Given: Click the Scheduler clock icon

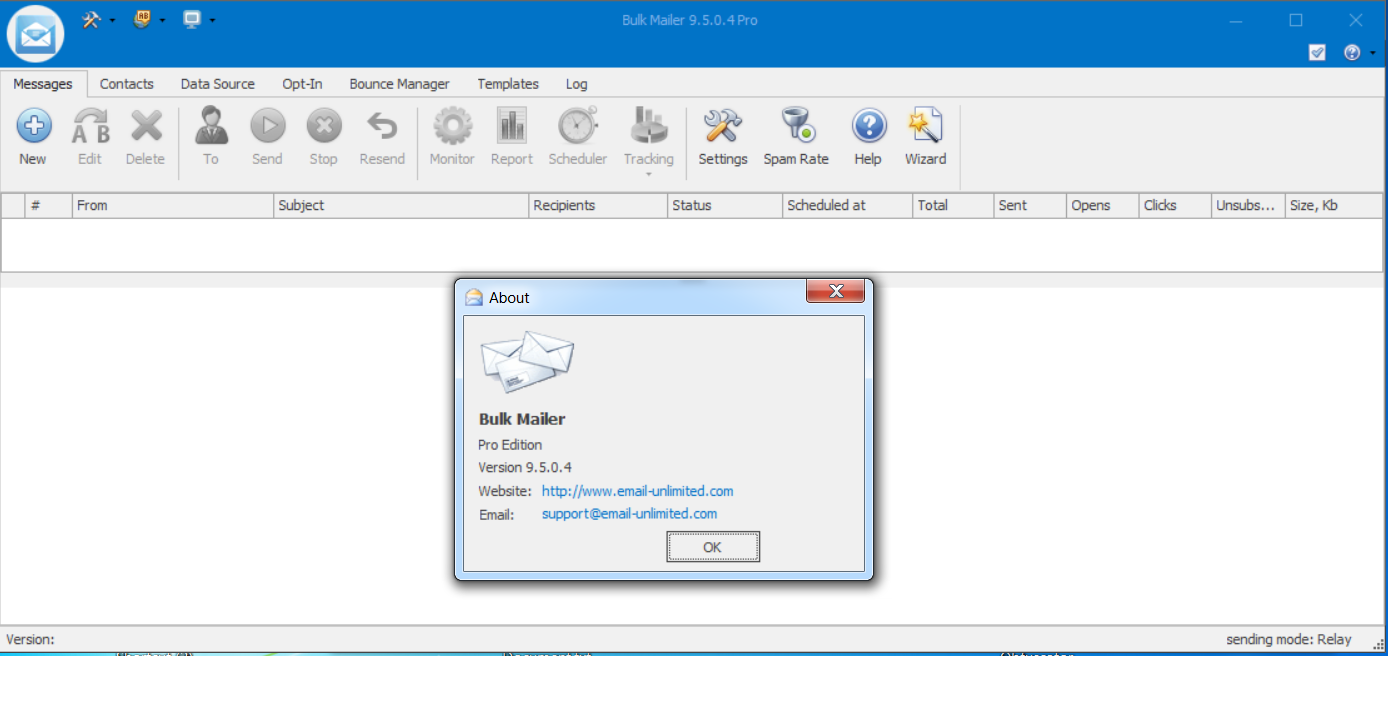Looking at the screenshot, I should tap(577, 127).
